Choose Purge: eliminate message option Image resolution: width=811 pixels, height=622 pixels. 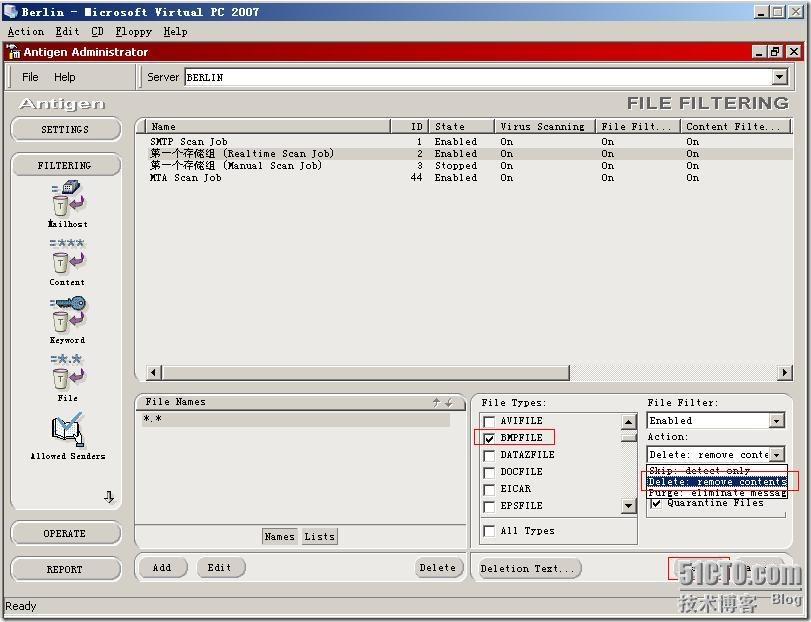click(717, 493)
